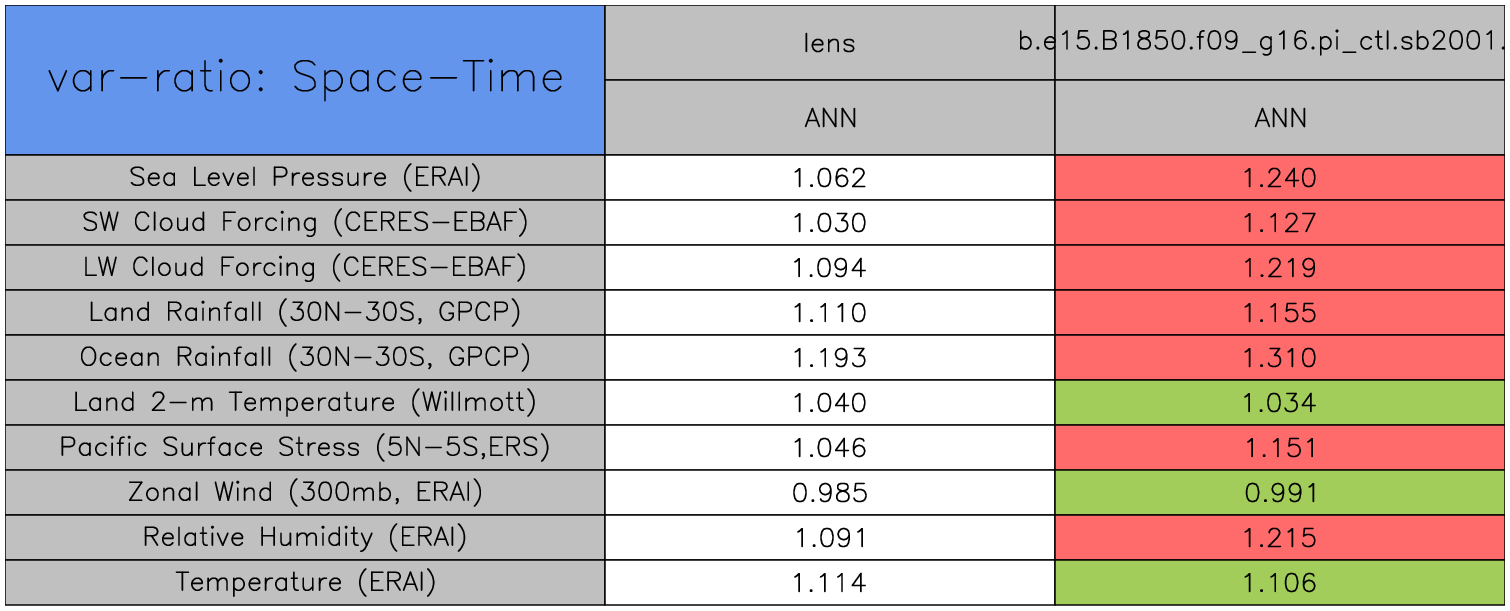1510x611 pixels.
Task: Click the green 1.034 value cell
Action: coord(1280,403)
